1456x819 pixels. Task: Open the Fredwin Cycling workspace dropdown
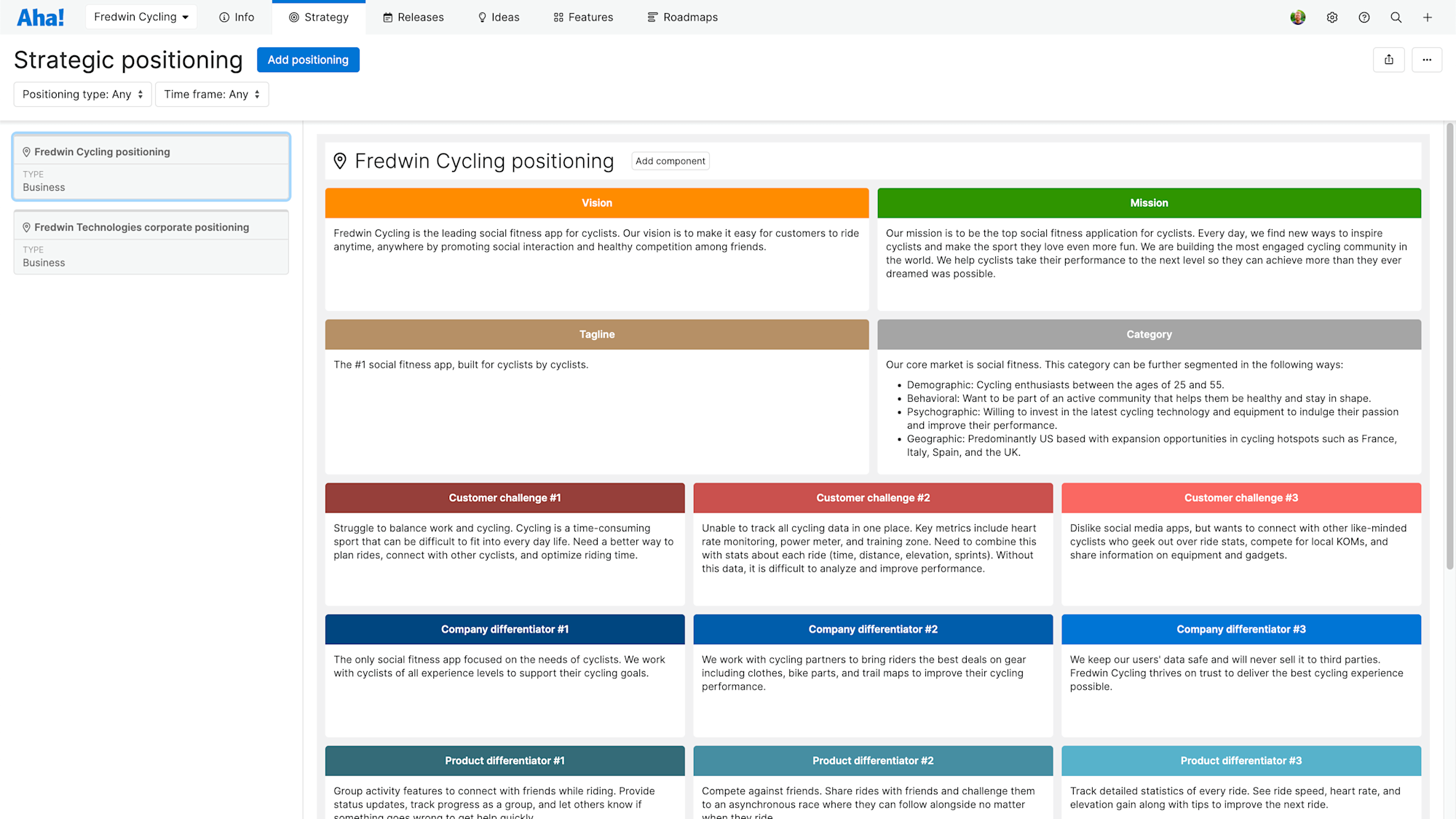pos(141,16)
